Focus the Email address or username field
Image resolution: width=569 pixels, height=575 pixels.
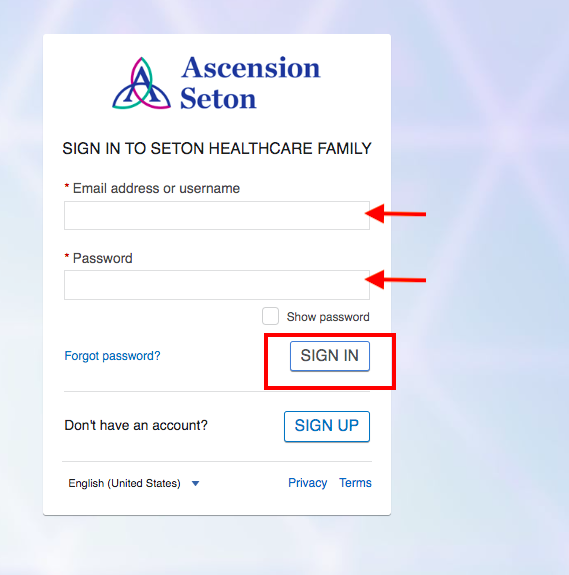click(x=217, y=215)
